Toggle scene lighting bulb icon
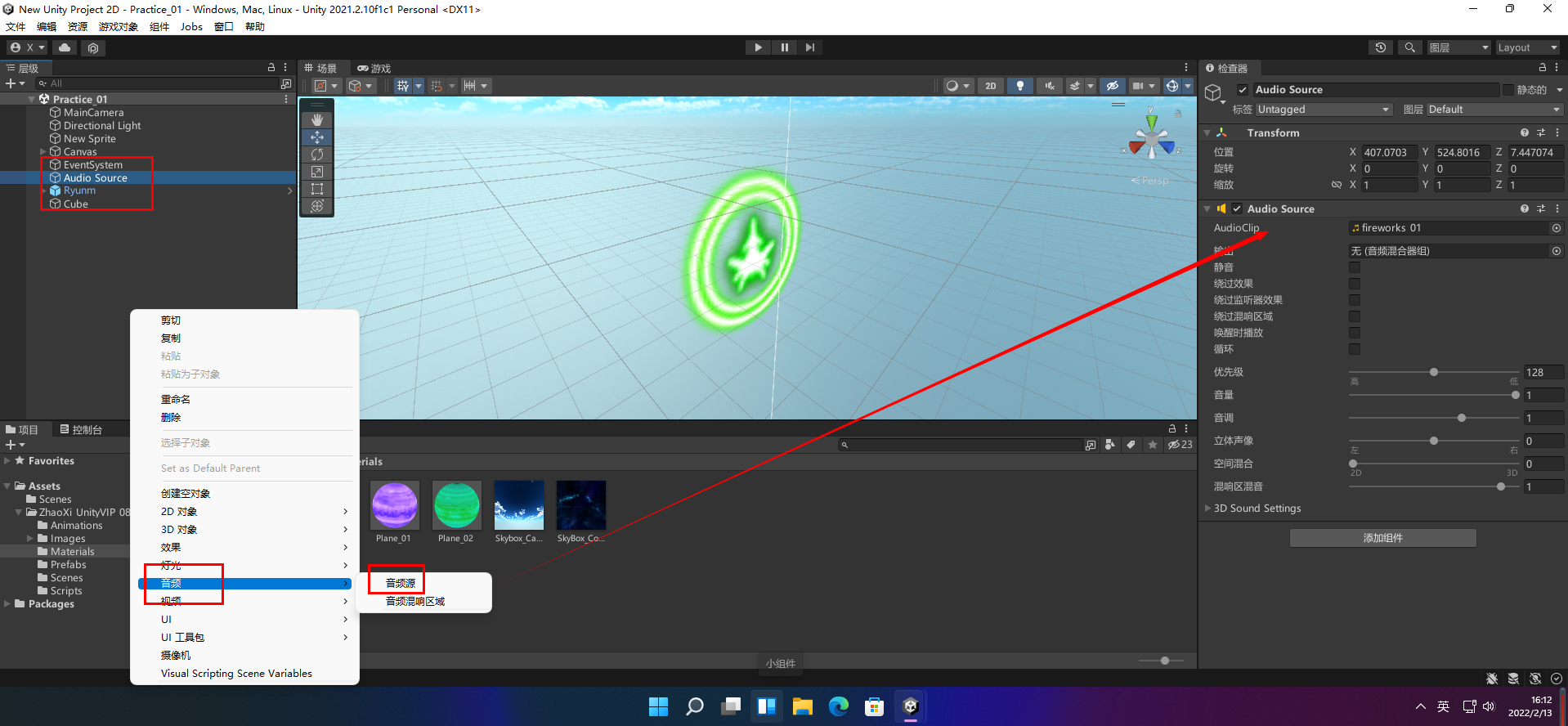Image resolution: width=1568 pixels, height=726 pixels. (1020, 86)
